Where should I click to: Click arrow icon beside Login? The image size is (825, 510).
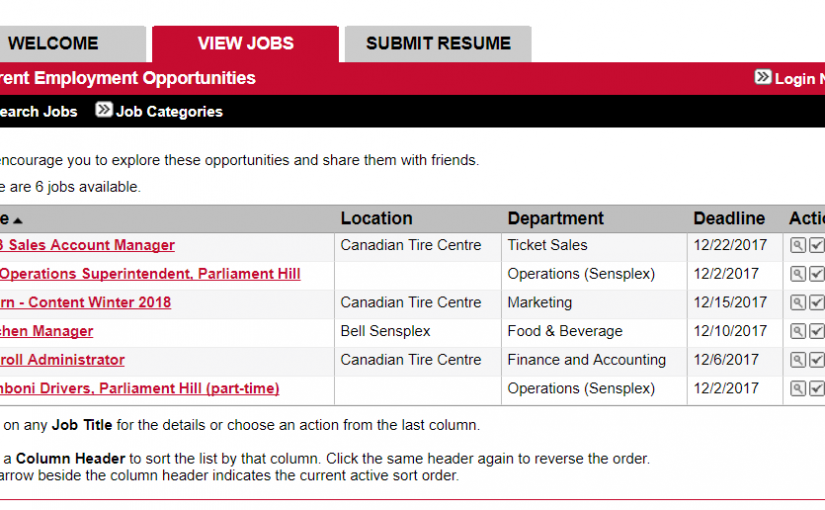tap(763, 78)
